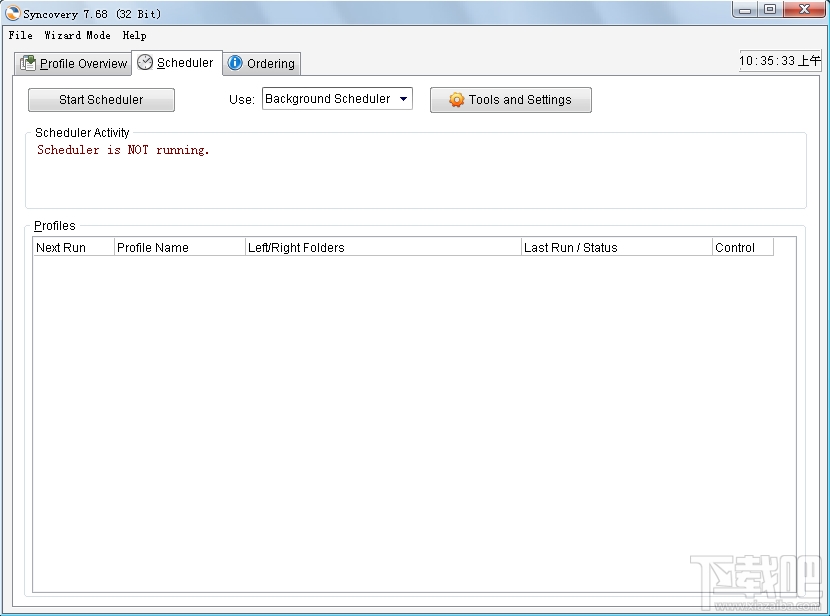Click the Ordering info icon
Viewport: 830px width, 616px height.
point(234,63)
